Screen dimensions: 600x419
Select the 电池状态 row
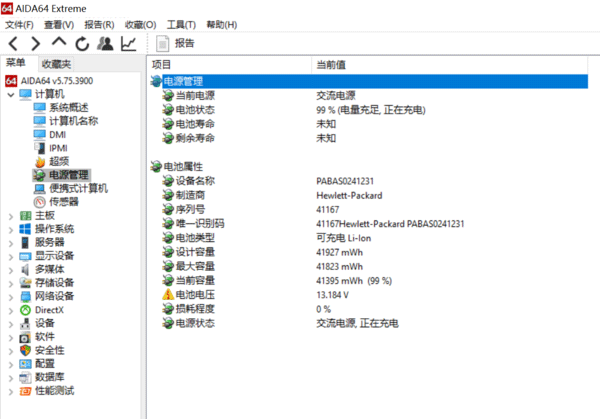click(369, 110)
